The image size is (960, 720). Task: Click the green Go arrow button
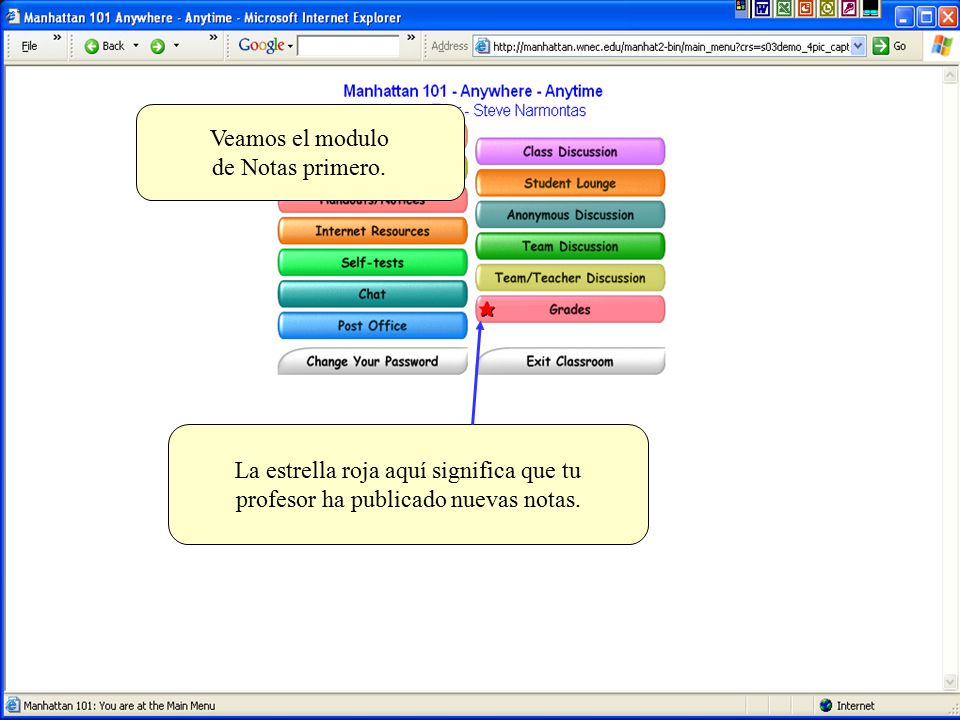click(x=880, y=46)
